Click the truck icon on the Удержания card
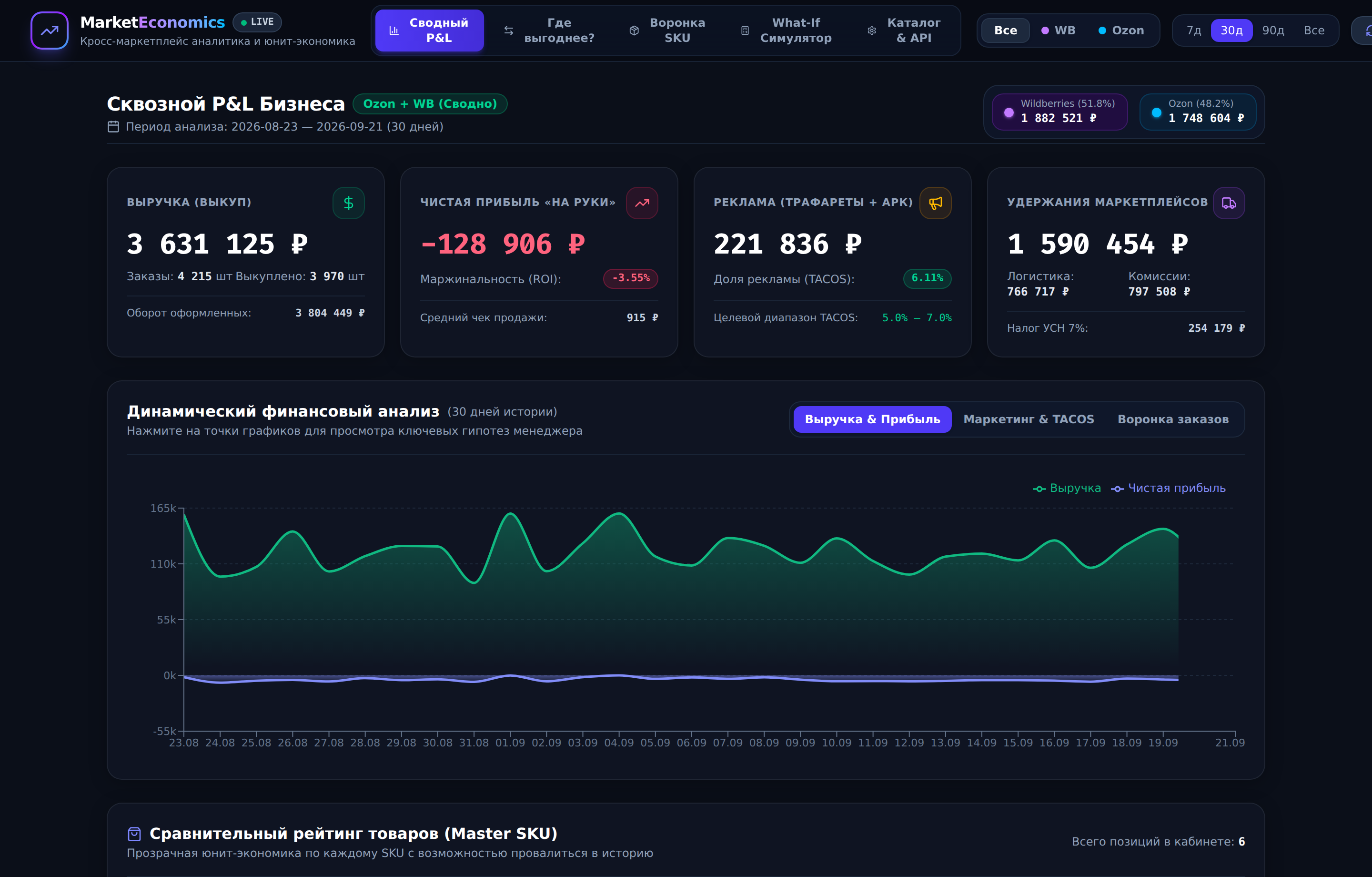This screenshot has height=877, width=1372. pyautogui.click(x=1229, y=203)
